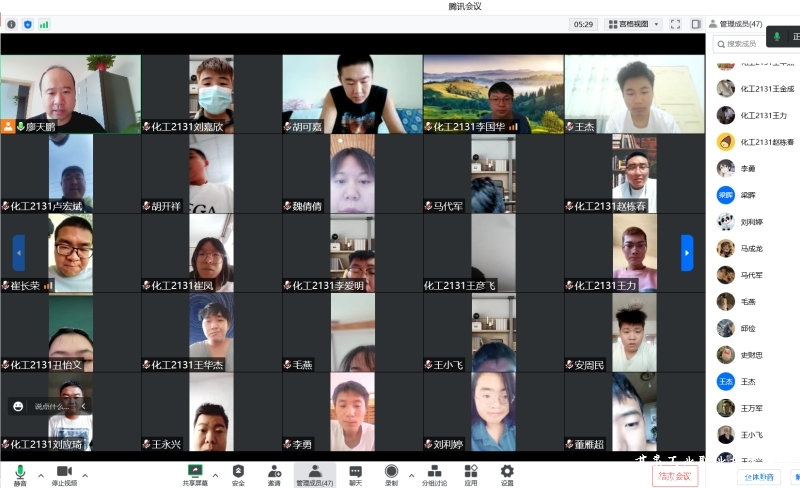Click the red End Meeting button
This screenshot has height=488, width=800.
(672, 476)
